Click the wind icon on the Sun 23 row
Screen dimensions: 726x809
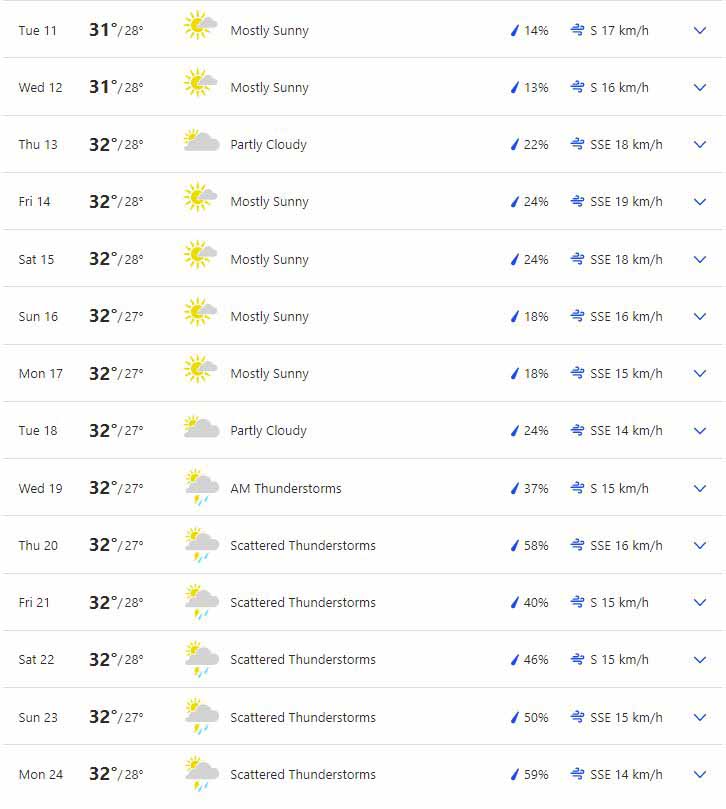tap(577, 717)
